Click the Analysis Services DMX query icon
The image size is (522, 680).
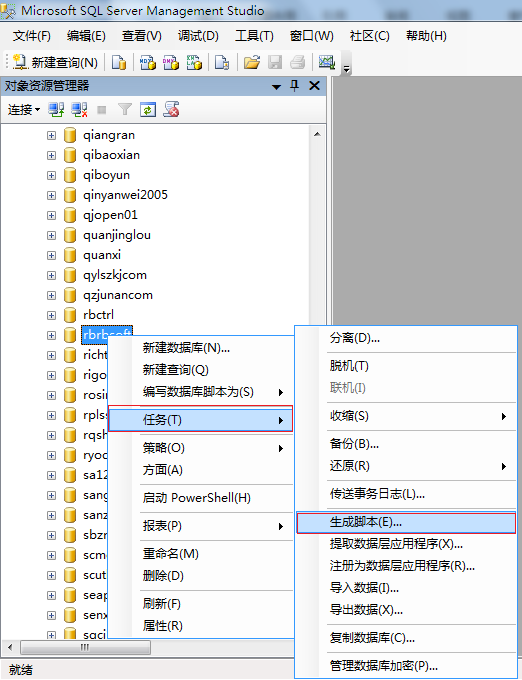(x=171, y=63)
